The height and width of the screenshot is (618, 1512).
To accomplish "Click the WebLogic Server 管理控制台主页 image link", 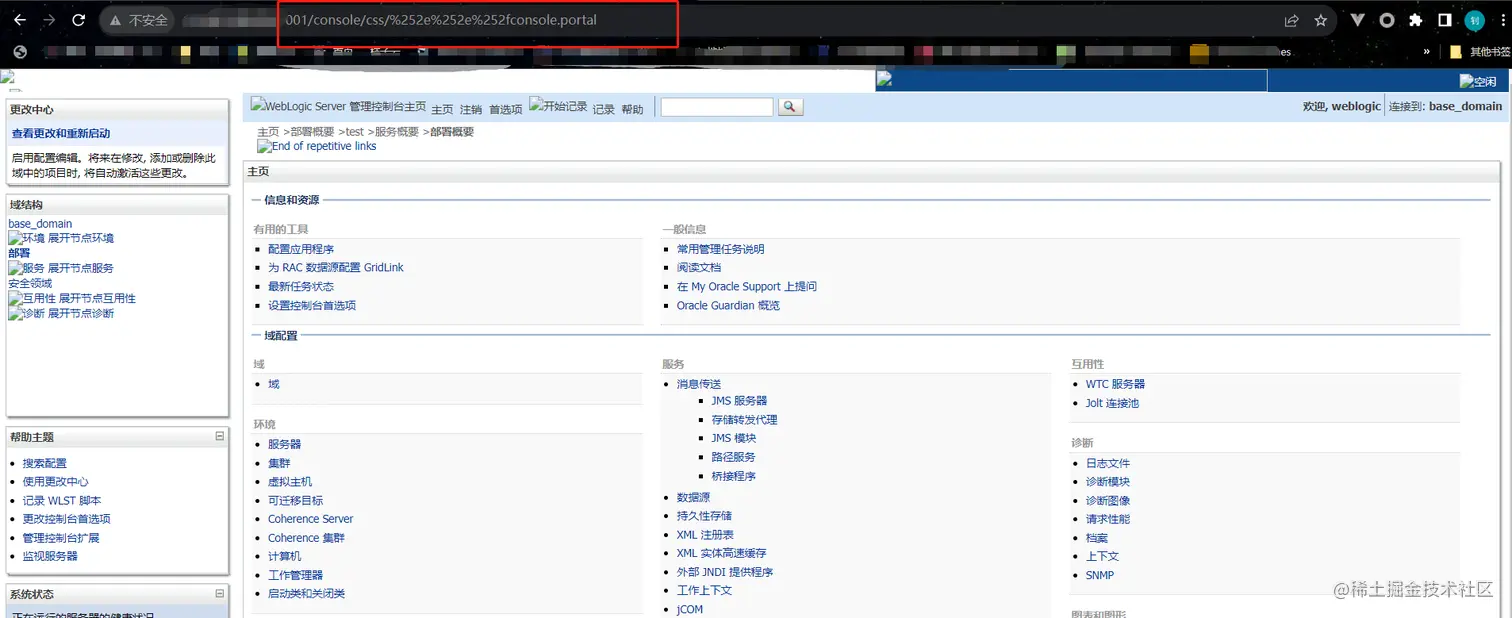I will pyautogui.click(x=338, y=106).
